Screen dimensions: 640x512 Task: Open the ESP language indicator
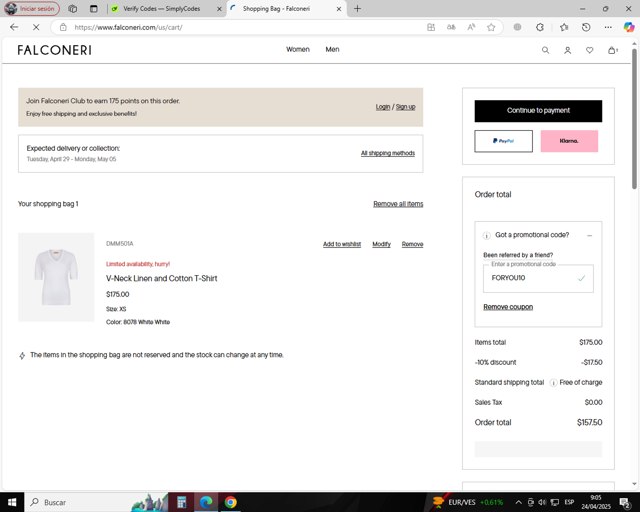(569, 502)
